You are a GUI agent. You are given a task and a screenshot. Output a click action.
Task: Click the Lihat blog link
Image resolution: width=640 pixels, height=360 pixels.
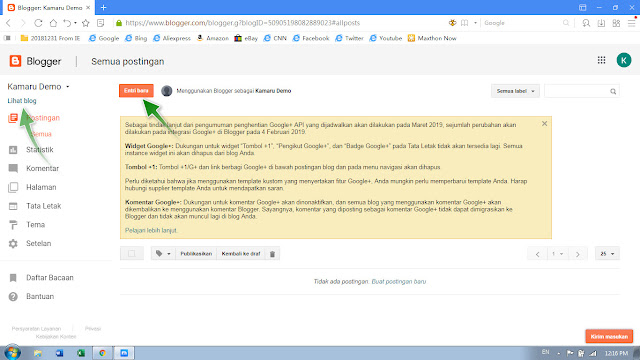22,101
